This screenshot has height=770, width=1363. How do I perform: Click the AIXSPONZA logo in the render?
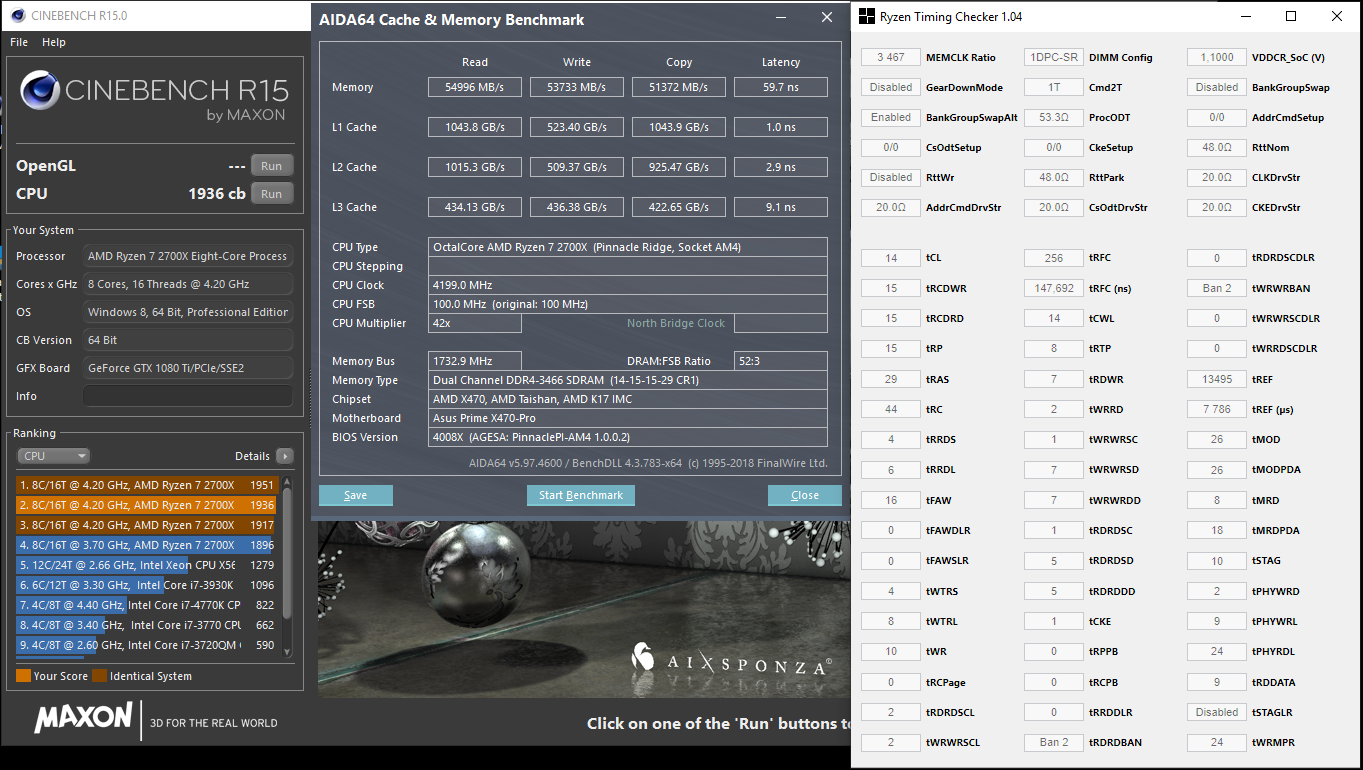[x=732, y=659]
